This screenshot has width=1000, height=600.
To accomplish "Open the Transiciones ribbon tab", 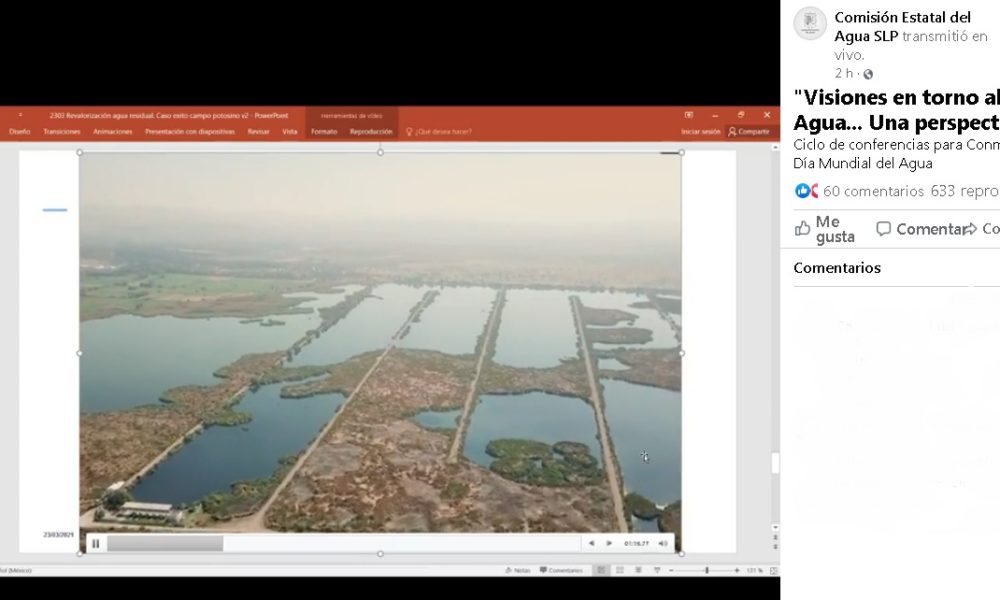I will [x=62, y=132].
